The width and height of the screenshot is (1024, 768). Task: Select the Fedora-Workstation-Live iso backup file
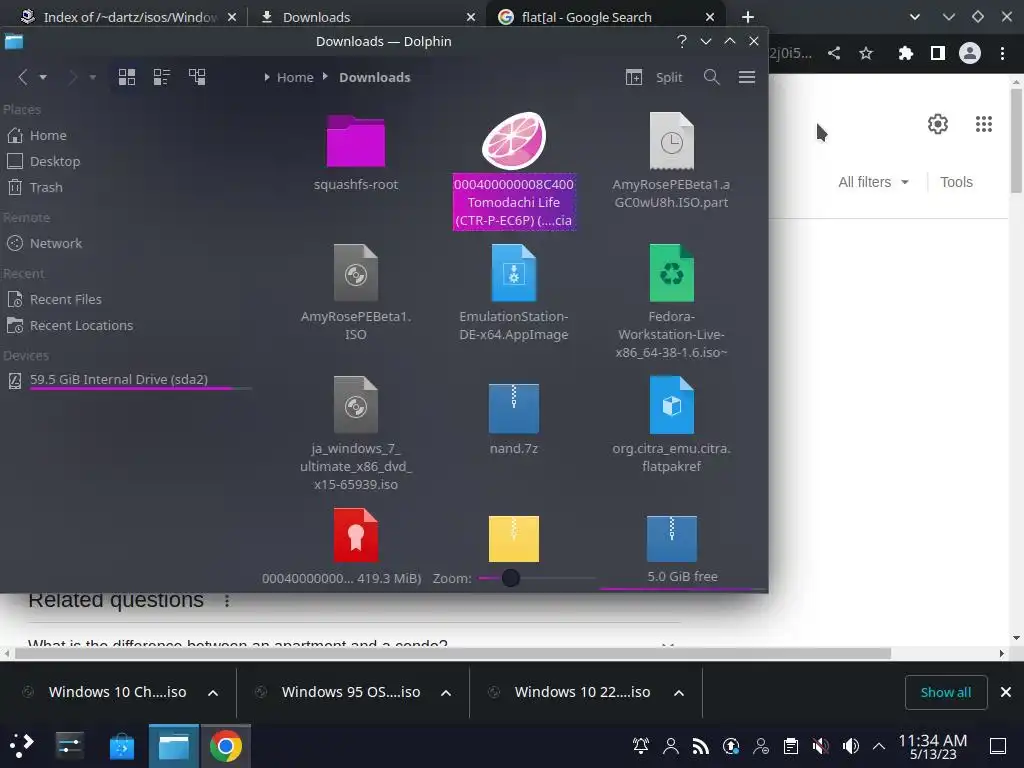pyautogui.click(x=671, y=302)
